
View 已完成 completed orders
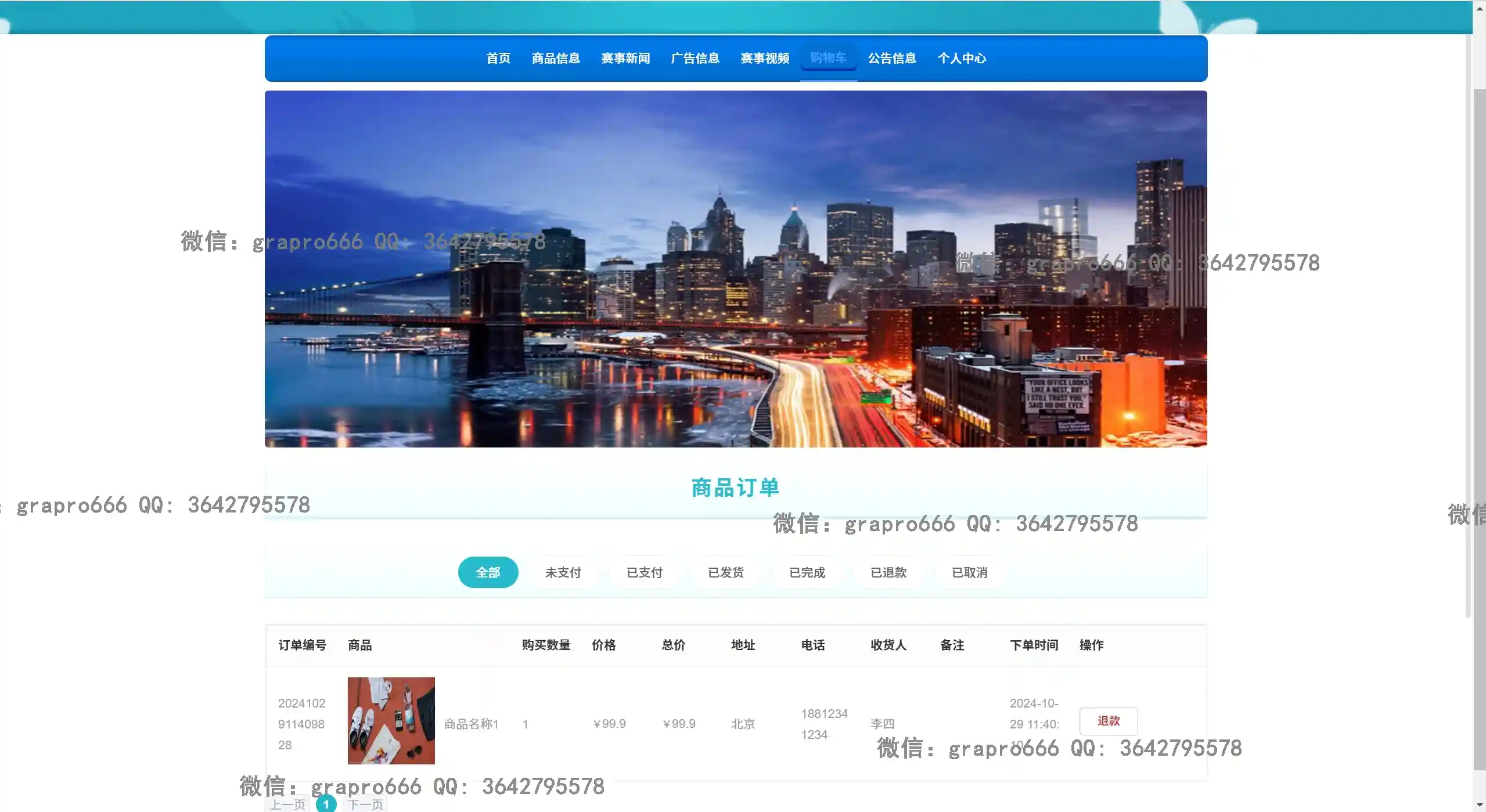[807, 572]
